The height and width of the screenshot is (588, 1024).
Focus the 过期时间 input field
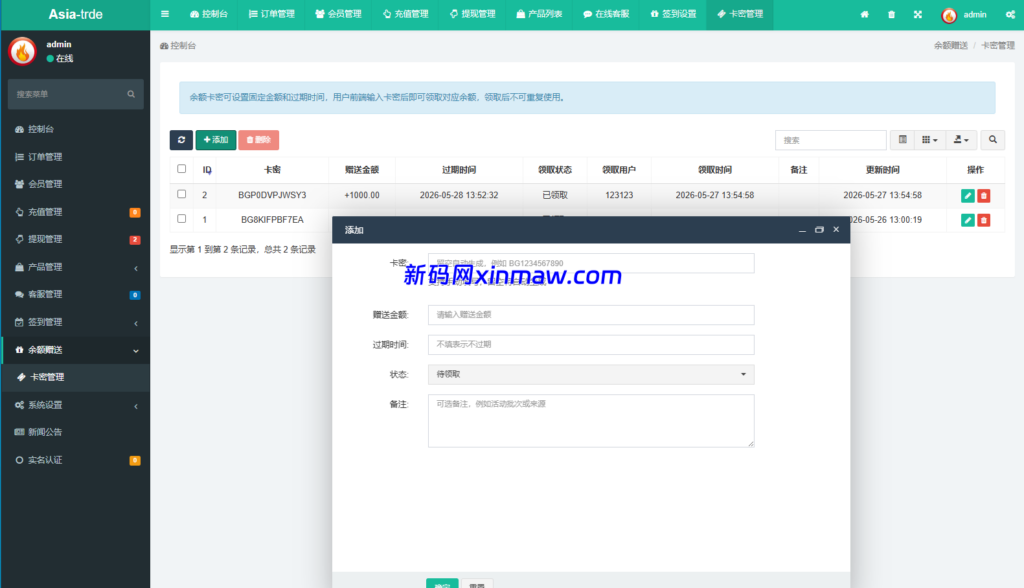(x=591, y=344)
